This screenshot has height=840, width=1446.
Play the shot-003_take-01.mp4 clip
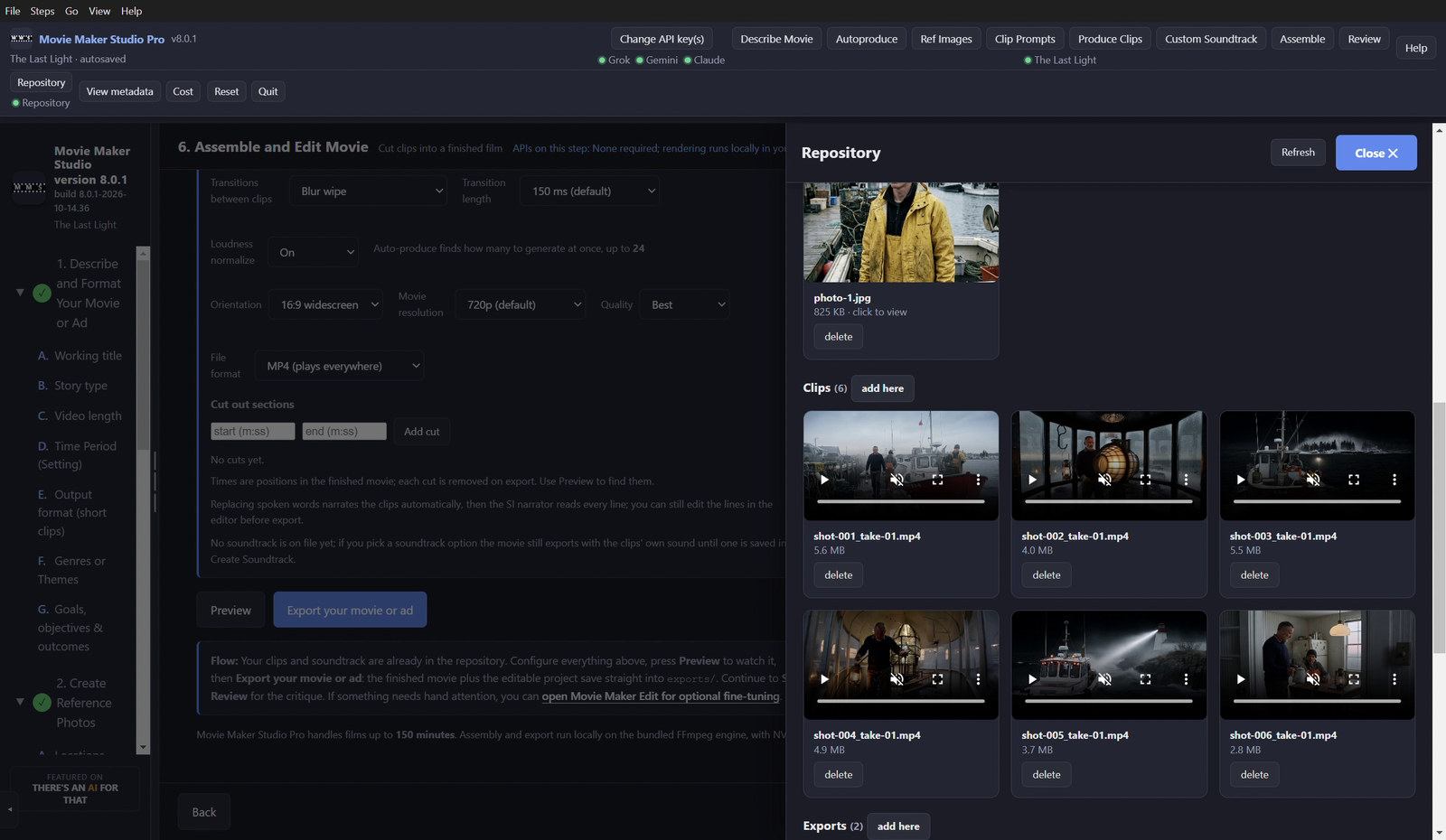[x=1241, y=480]
